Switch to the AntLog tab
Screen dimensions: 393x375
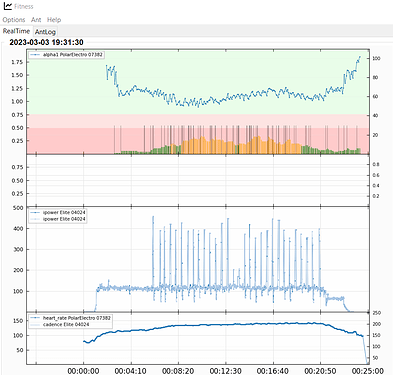point(45,32)
